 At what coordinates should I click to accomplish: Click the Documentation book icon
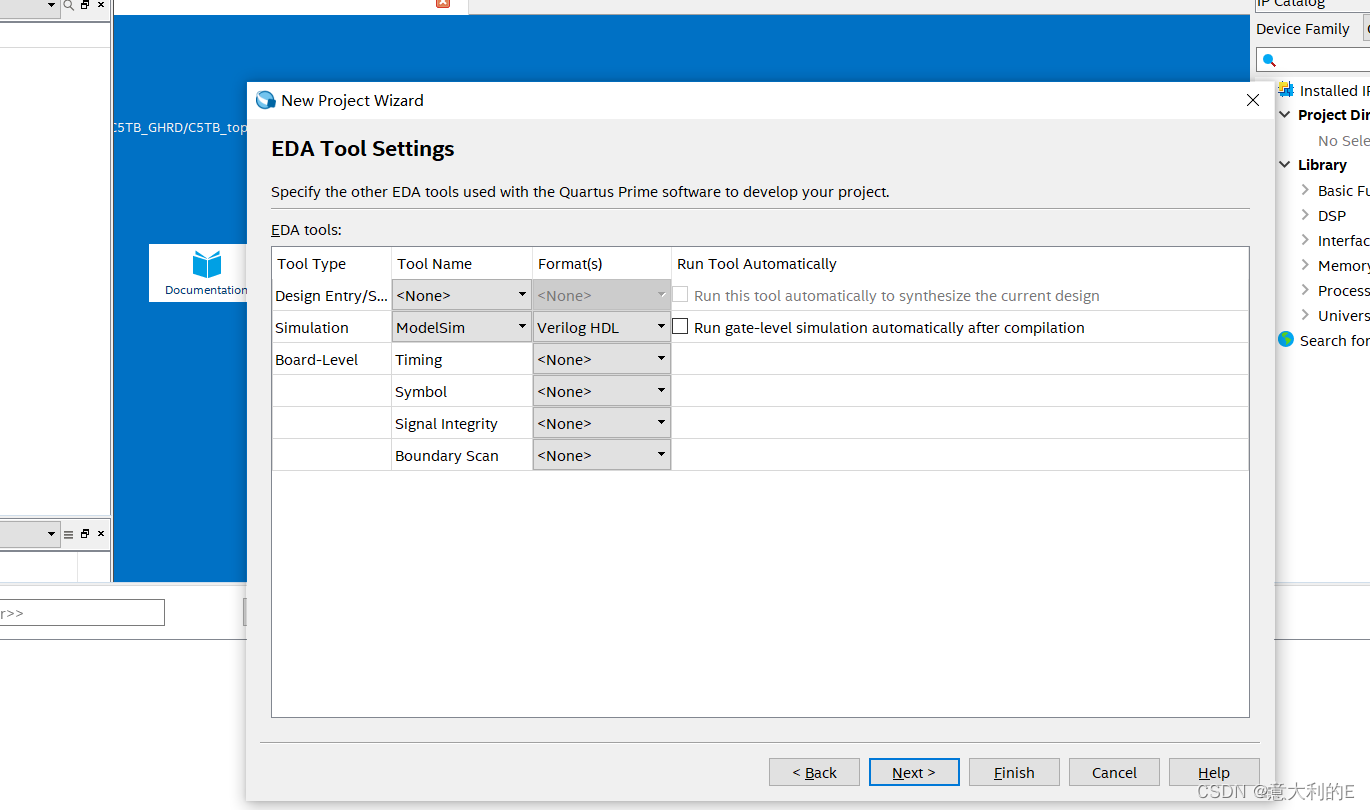pyautogui.click(x=207, y=265)
